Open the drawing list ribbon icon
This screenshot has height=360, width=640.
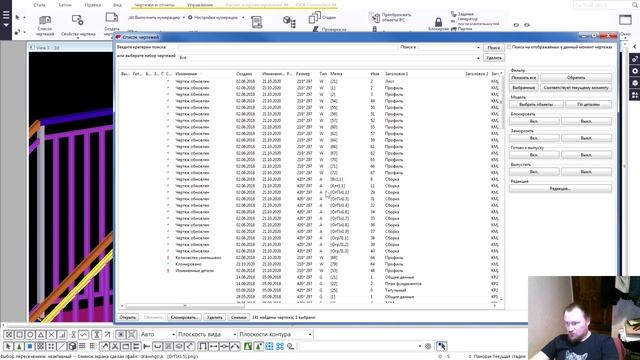pyautogui.click(x=44, y=20)
